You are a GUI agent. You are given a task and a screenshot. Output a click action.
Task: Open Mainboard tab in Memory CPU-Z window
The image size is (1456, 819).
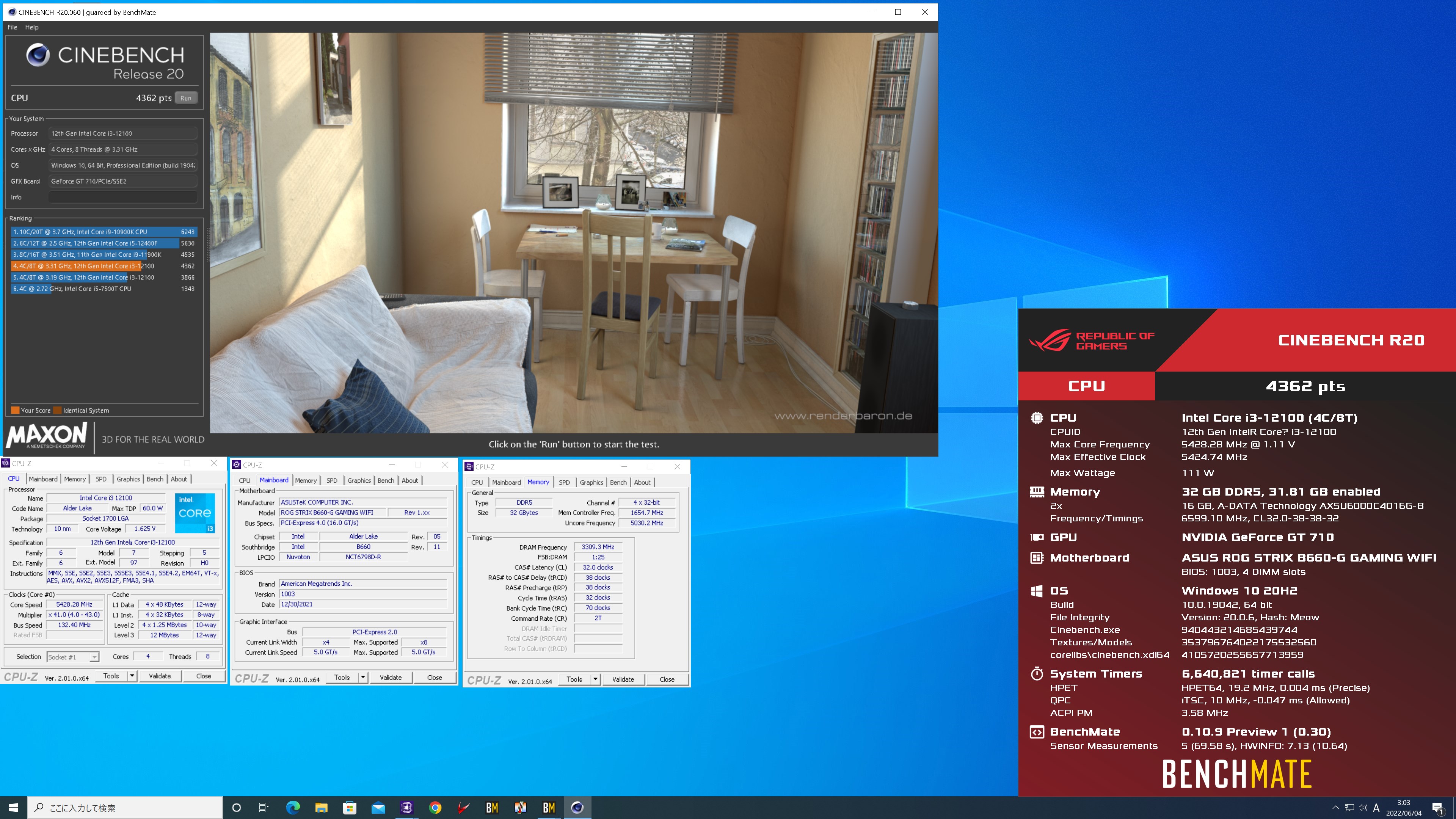[507, 482]
